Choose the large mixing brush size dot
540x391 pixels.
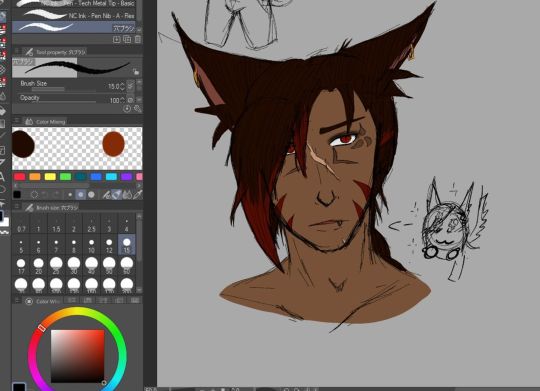point(91,195)
